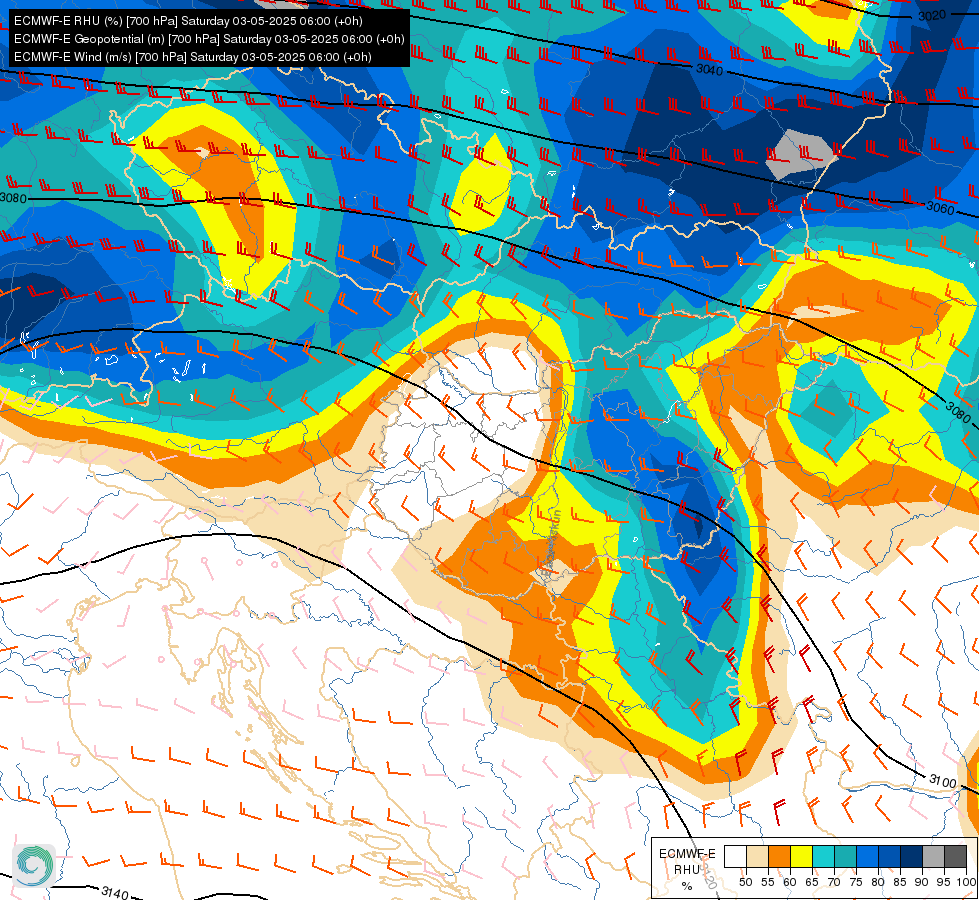Image resolution: width=979 pixels, height=900 pixels.
Task: Pick the navy 85–90 legend swatch
Action: (912, 857)
